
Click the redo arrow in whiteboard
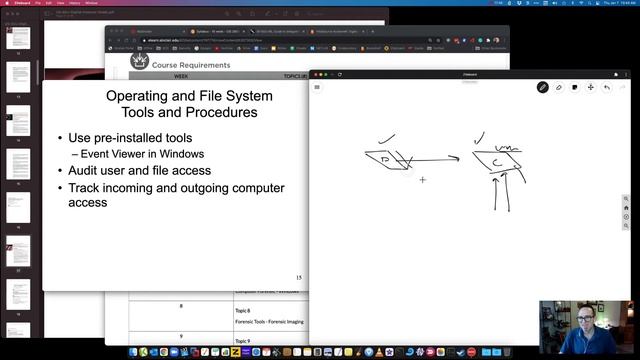tap(622, 87)
